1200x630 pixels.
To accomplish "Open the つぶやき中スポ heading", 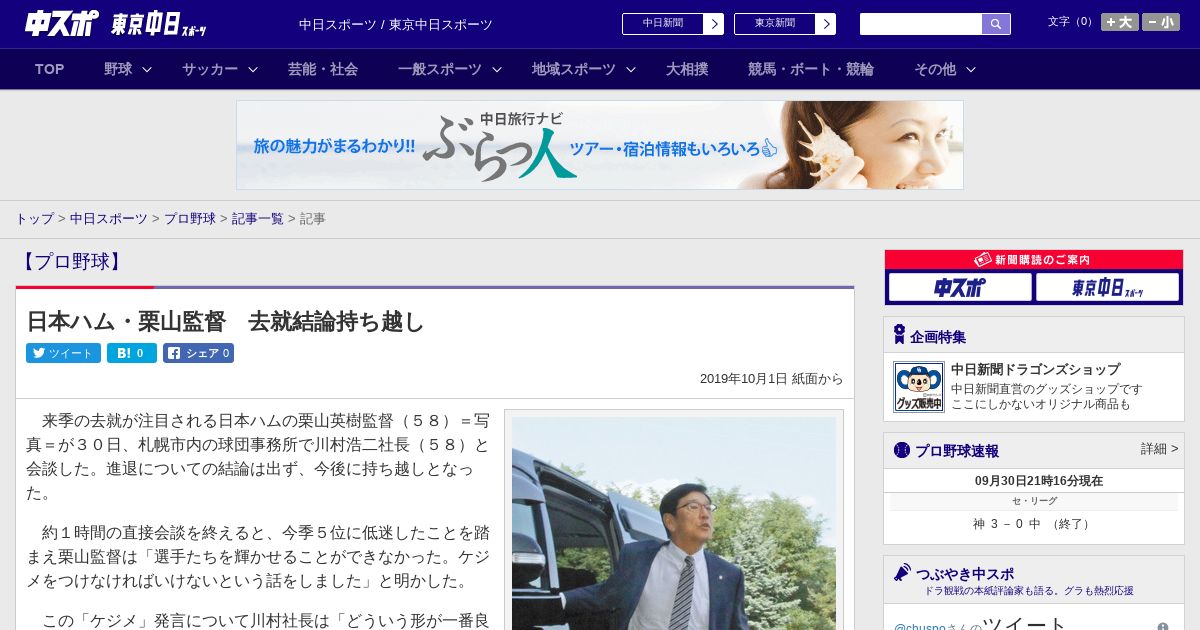I will (x=965, y=574).
